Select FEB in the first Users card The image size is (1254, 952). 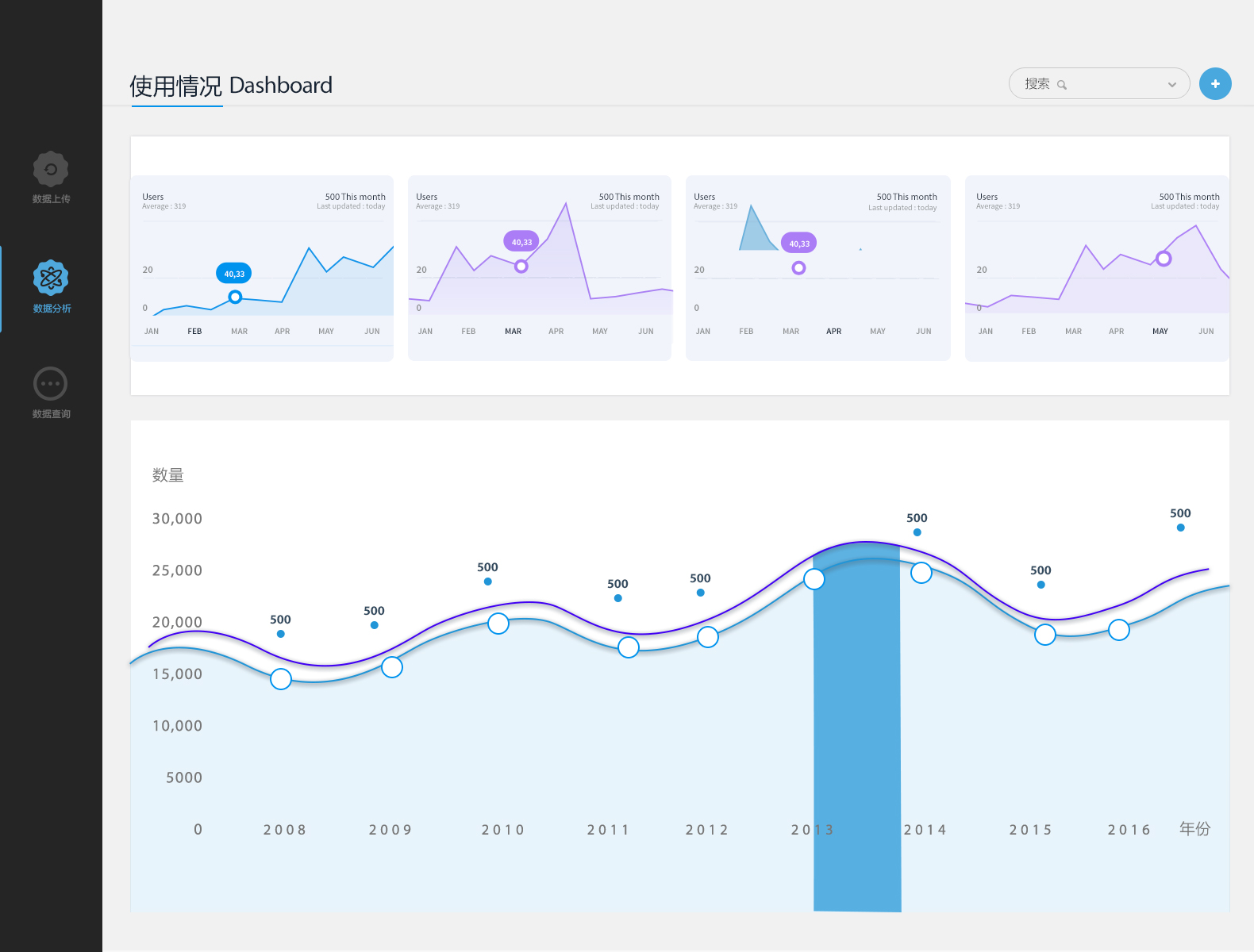pyautogui.click(x=194, y=332)
